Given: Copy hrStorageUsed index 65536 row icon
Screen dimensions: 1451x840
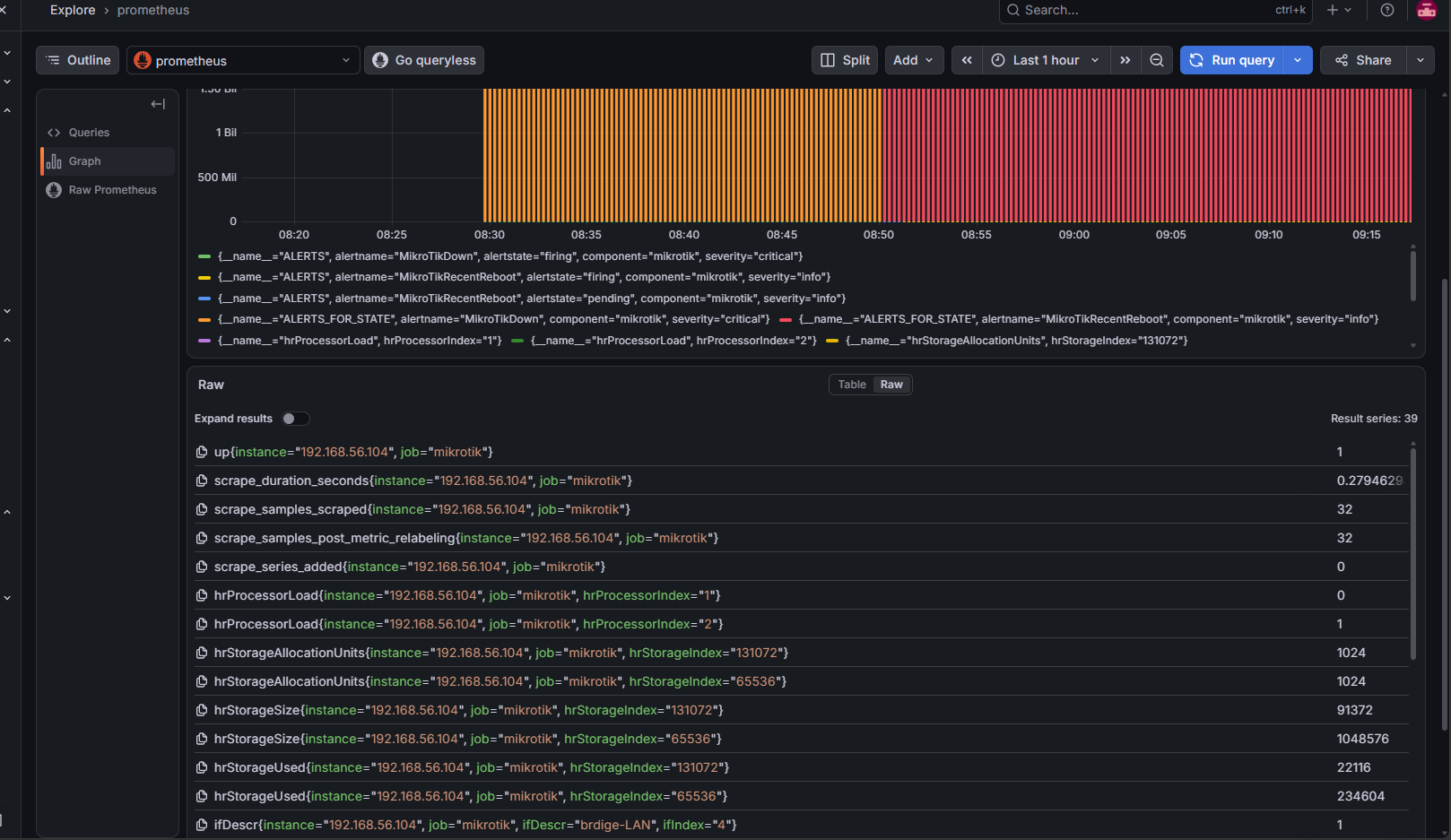Looking at the screenshot, I should point(202,796).
